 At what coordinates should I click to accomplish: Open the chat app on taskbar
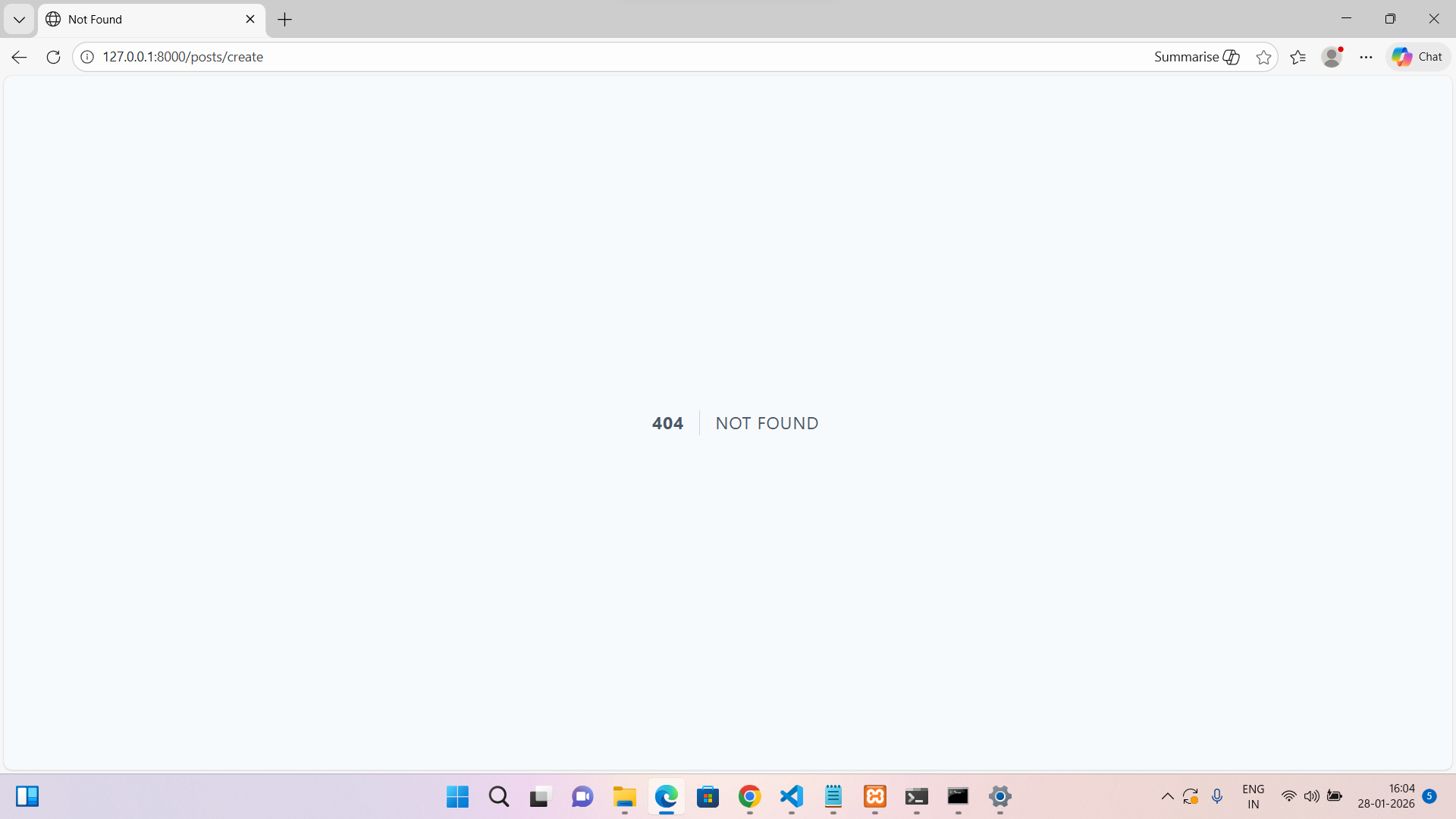(x=582, y=796)
